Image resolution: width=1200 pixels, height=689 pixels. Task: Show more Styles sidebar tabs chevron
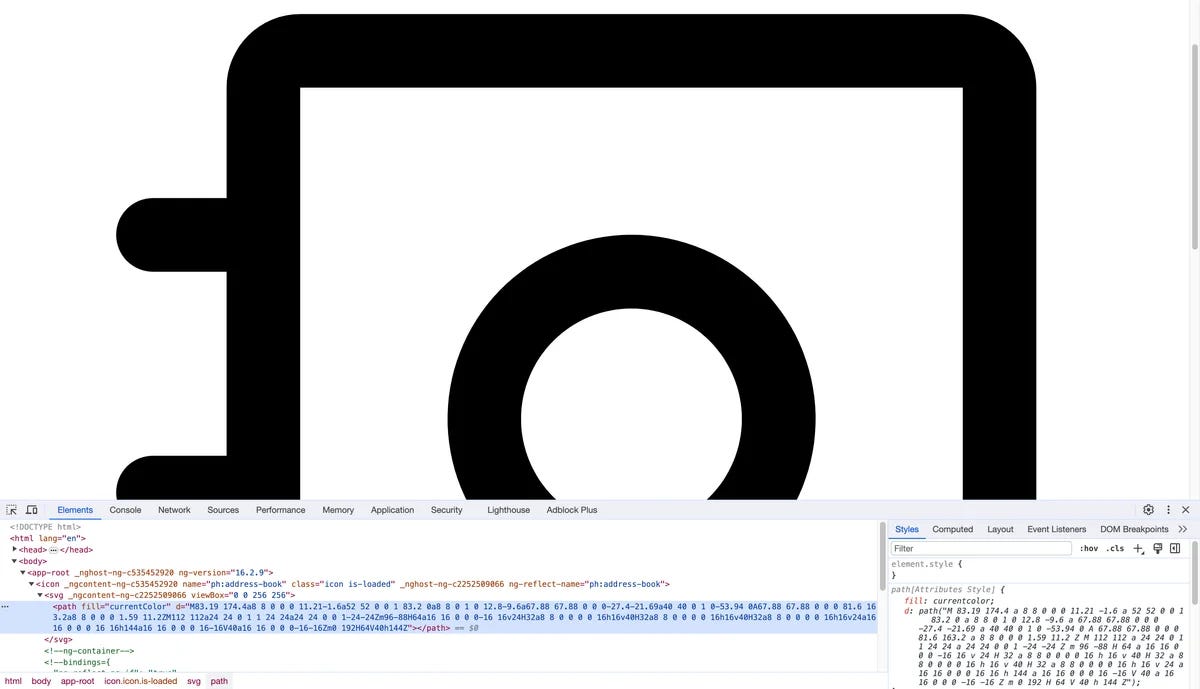pyautogui.click(x=1183, y=529)
